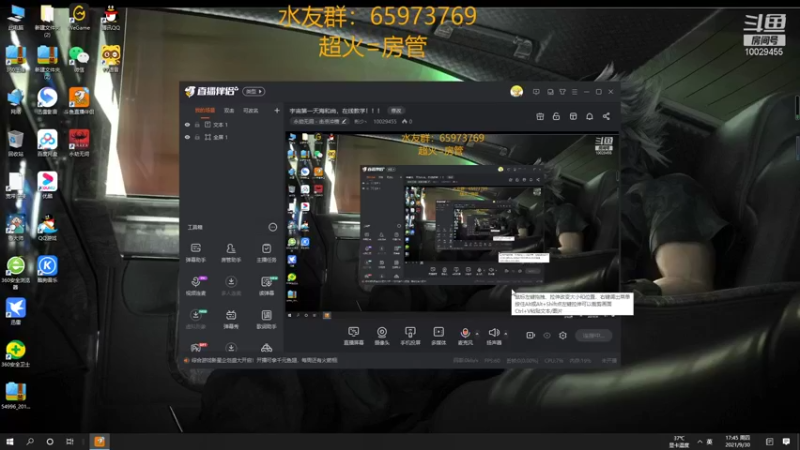Toggle visibility of the 文本 1 layer

click(187, 124)
